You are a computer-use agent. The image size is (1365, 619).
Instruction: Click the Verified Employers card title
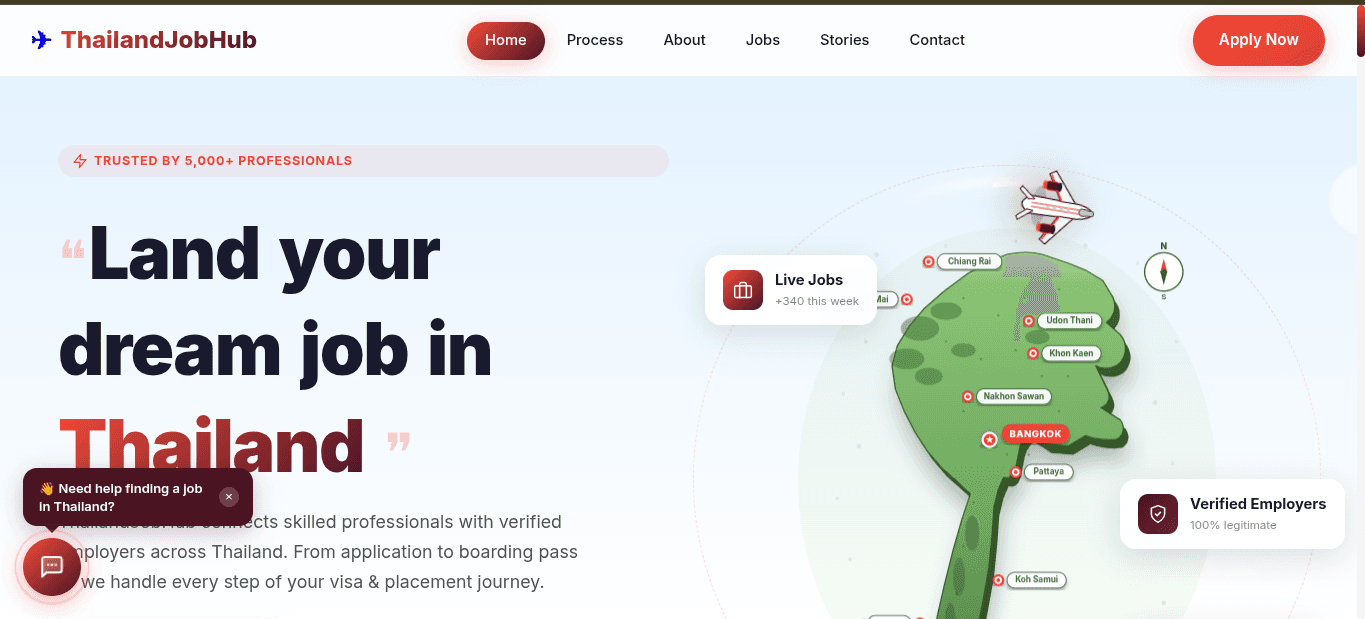tap(1258, 504)
